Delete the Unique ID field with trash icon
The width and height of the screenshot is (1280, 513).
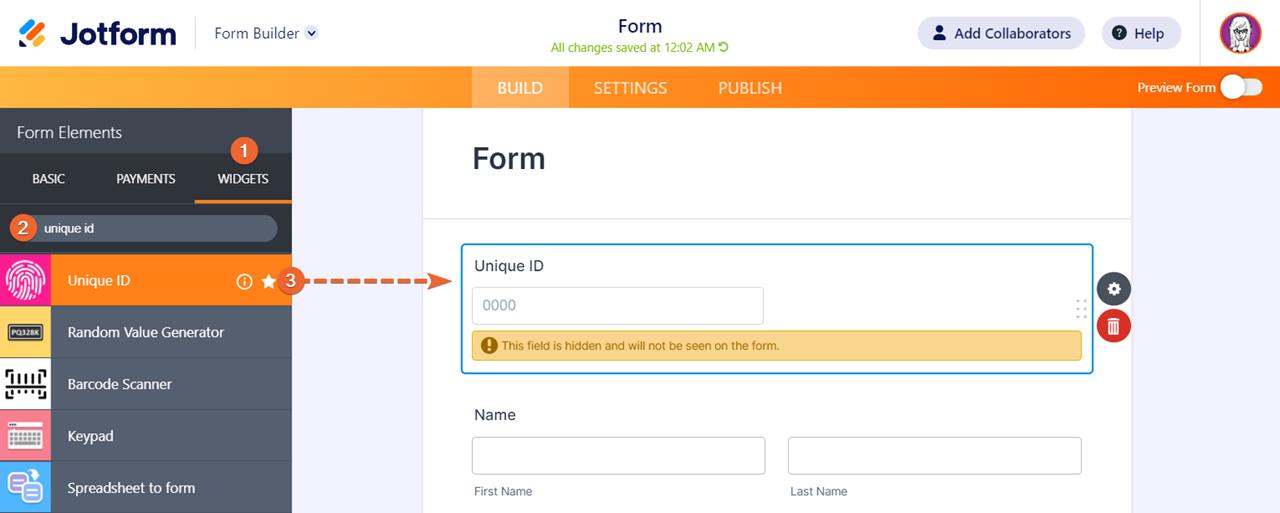pyautogui.click(x=1114, y=325)
